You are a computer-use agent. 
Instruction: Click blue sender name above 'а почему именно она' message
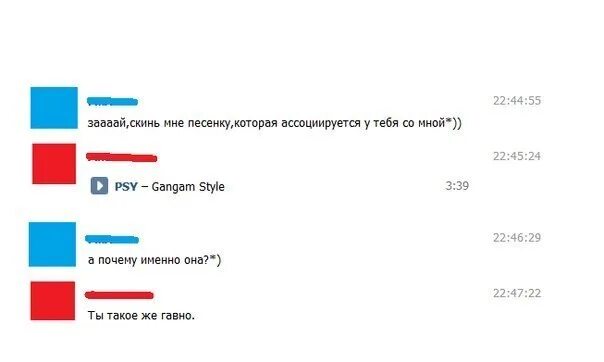[112, 240]
